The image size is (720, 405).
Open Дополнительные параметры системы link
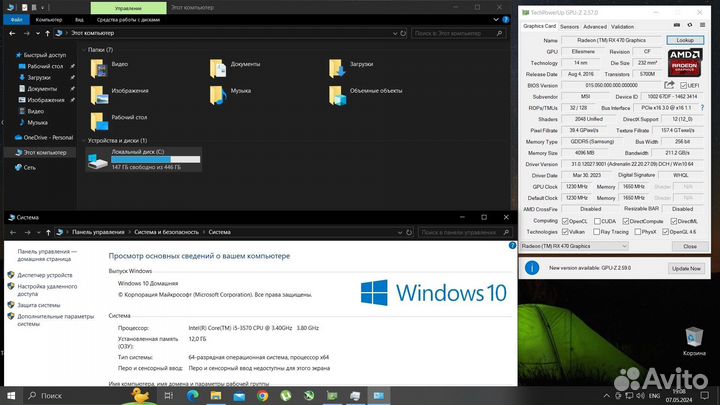pos(56,320)
